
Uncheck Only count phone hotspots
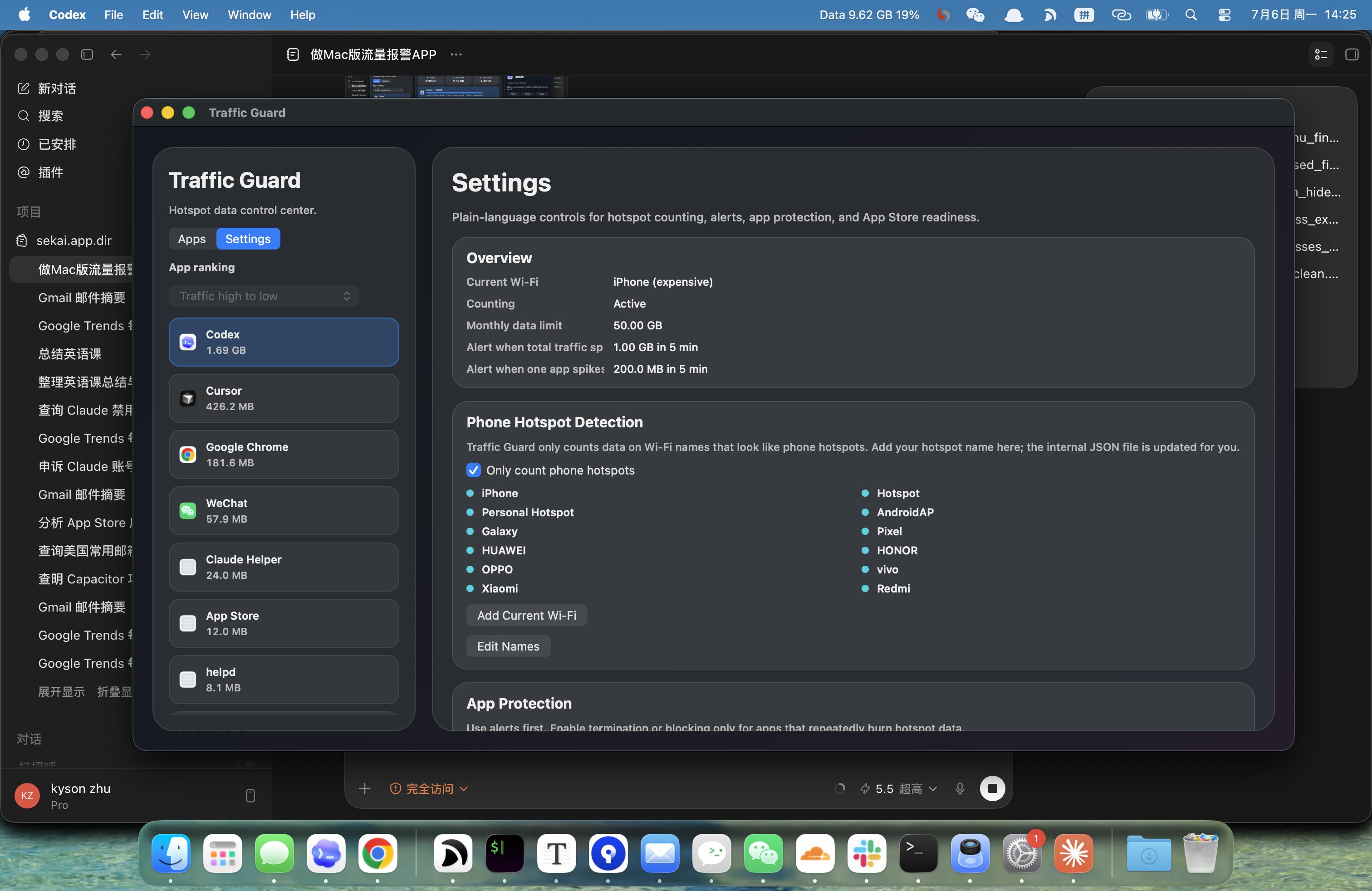473,470
